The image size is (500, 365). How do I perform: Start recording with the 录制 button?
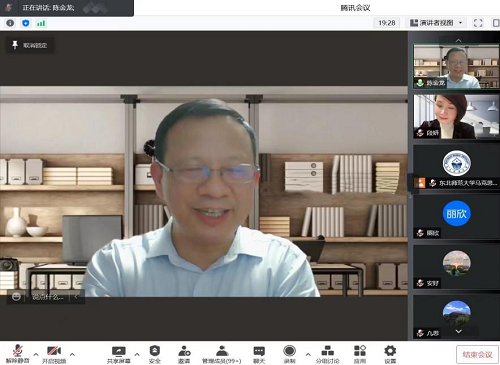pos(289,354)
